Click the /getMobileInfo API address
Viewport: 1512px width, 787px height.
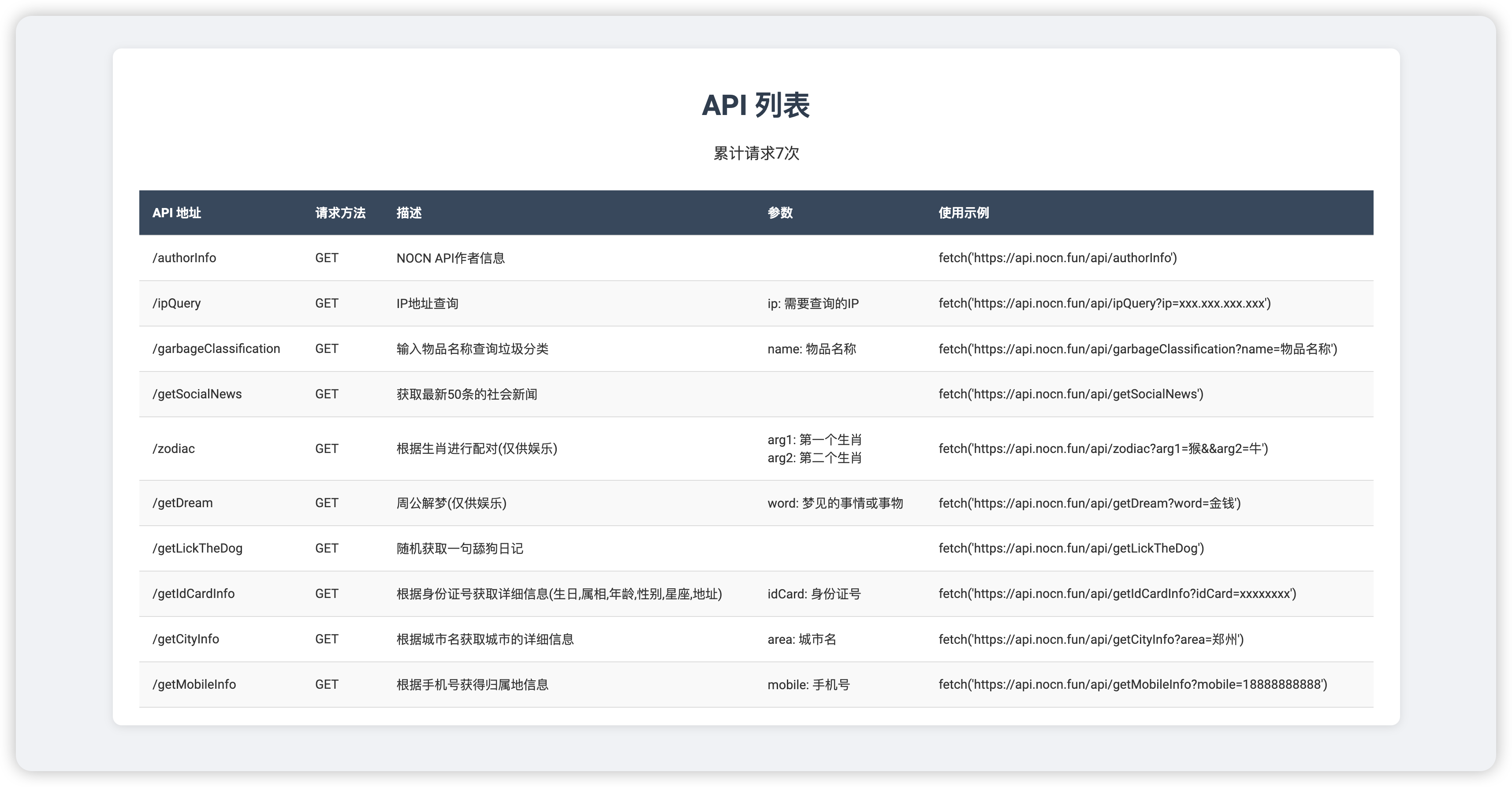(x=194, y=684)
